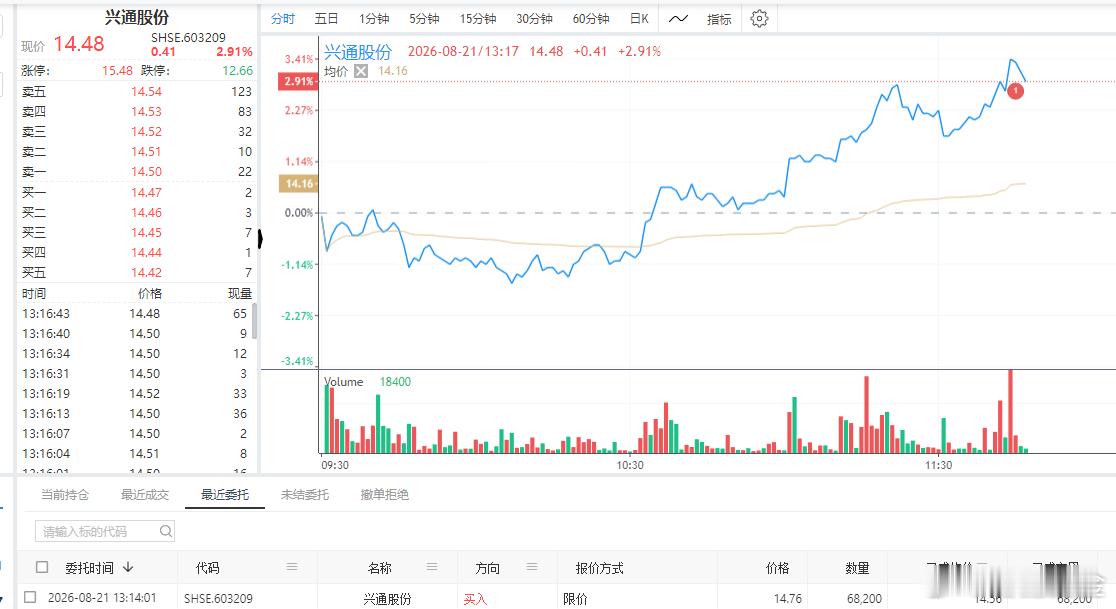Check the 2026-08-21 13:14:01 order row checkbox
Image resolution: width=1116 pixels, height=609 pixels.
point(30,598)
